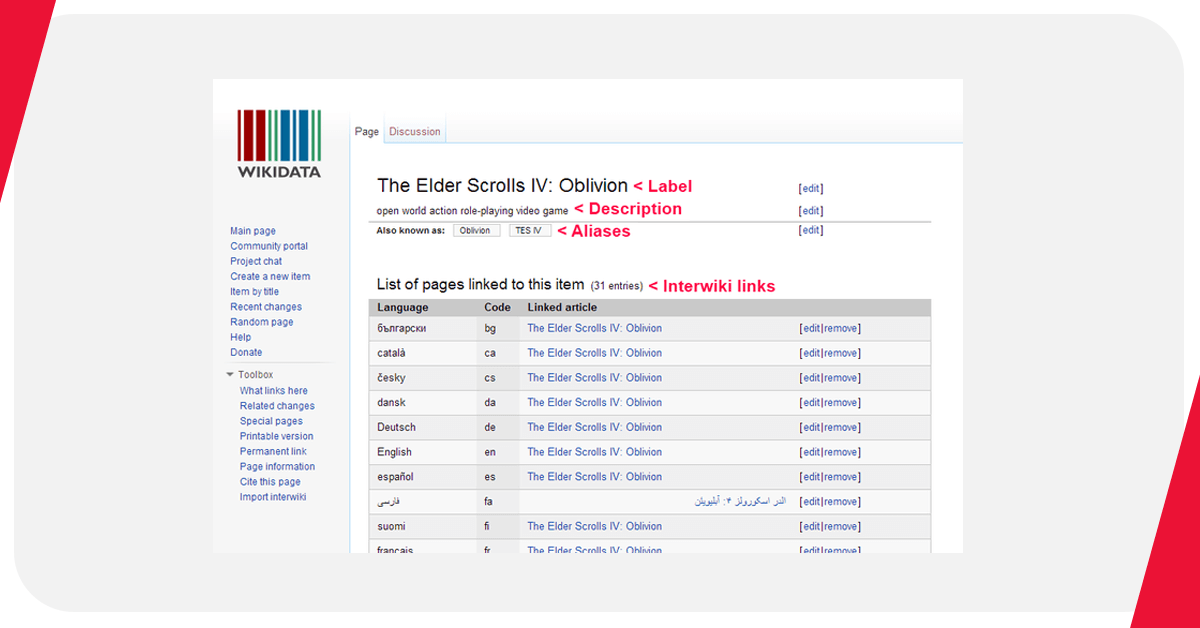Edit the català row link
Screen dimensions: 1200x628
811,353
